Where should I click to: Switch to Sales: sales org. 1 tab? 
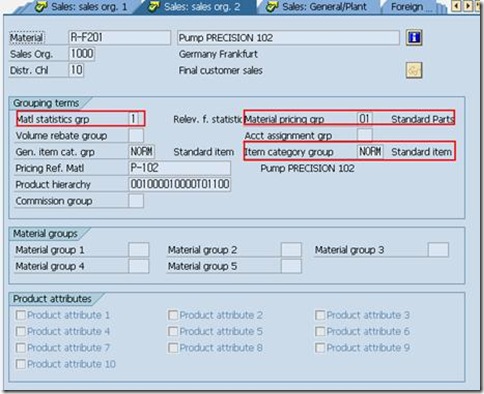coord(82,7)
